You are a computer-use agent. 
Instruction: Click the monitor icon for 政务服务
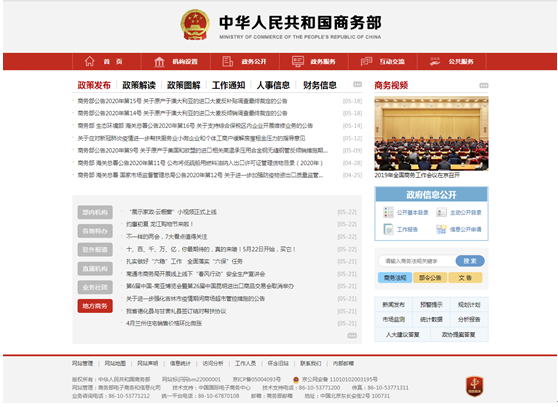[x=298, y=61]
